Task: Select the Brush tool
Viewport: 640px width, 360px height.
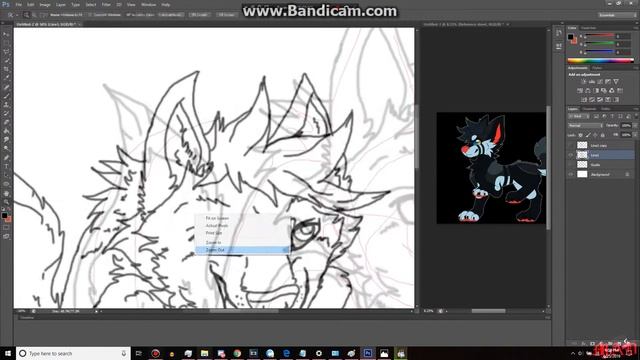Action: (6, 96)
